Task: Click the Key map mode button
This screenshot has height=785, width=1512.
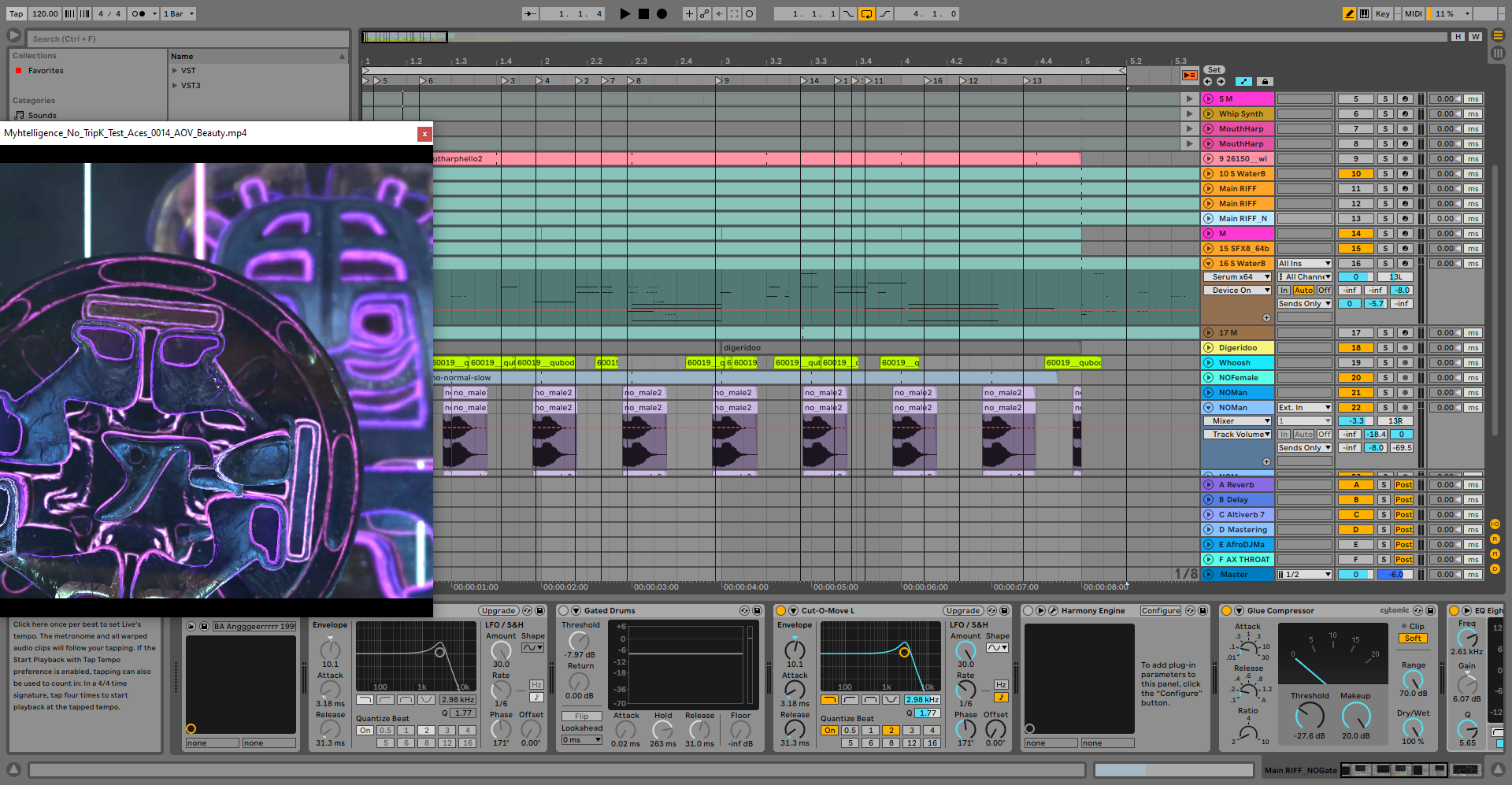Action: point(1382,13)
